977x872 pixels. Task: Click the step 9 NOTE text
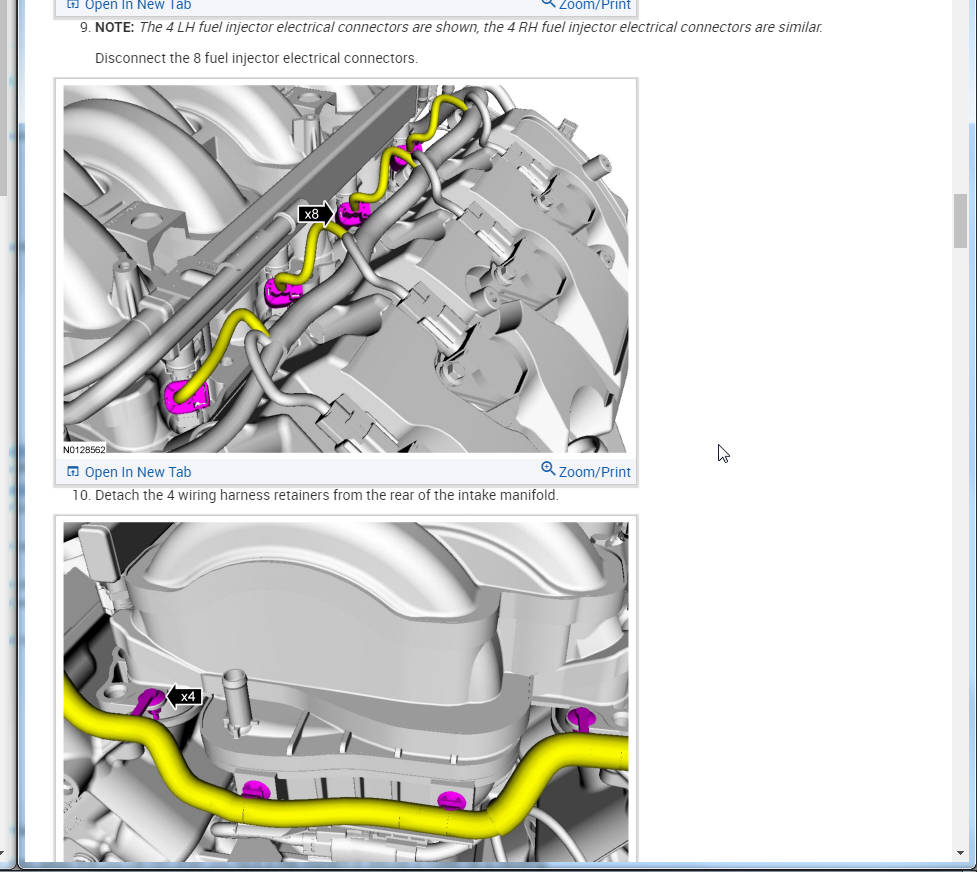[x=459, y=27]
